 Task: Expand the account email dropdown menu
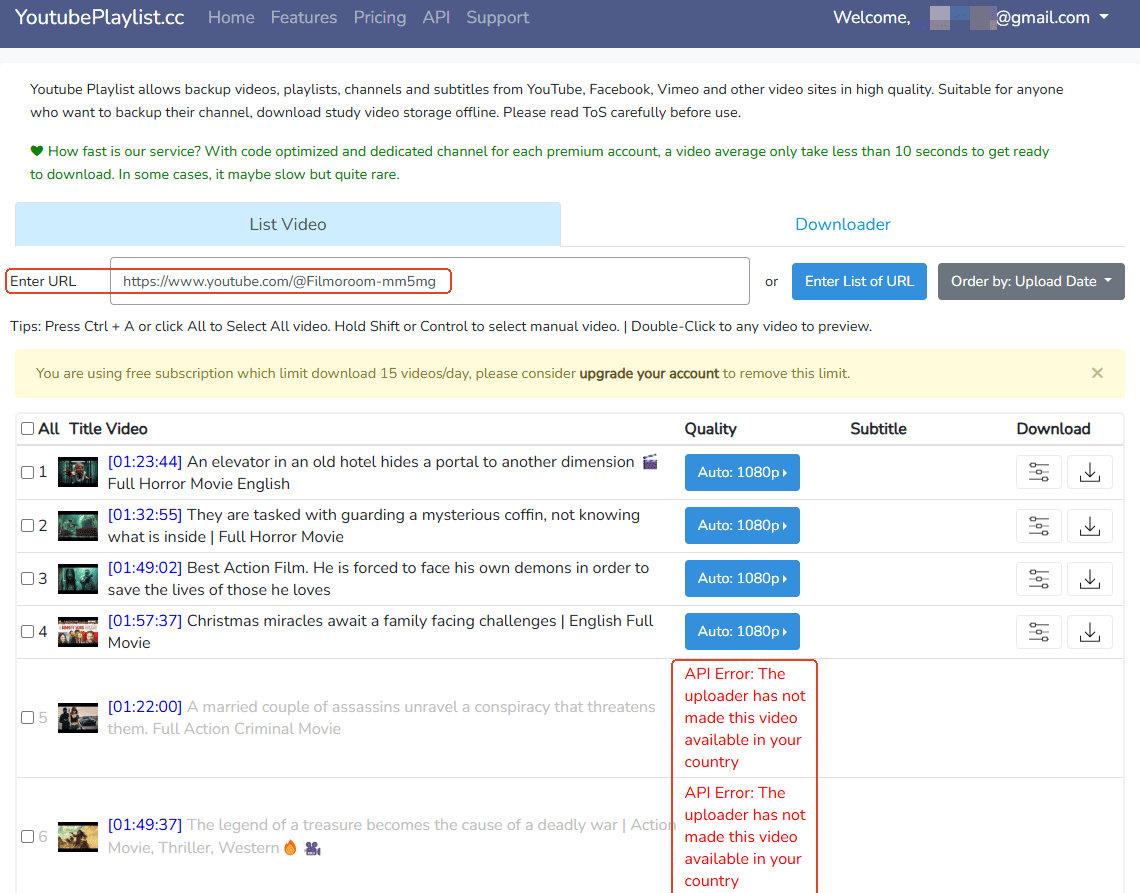point(1016,18)
